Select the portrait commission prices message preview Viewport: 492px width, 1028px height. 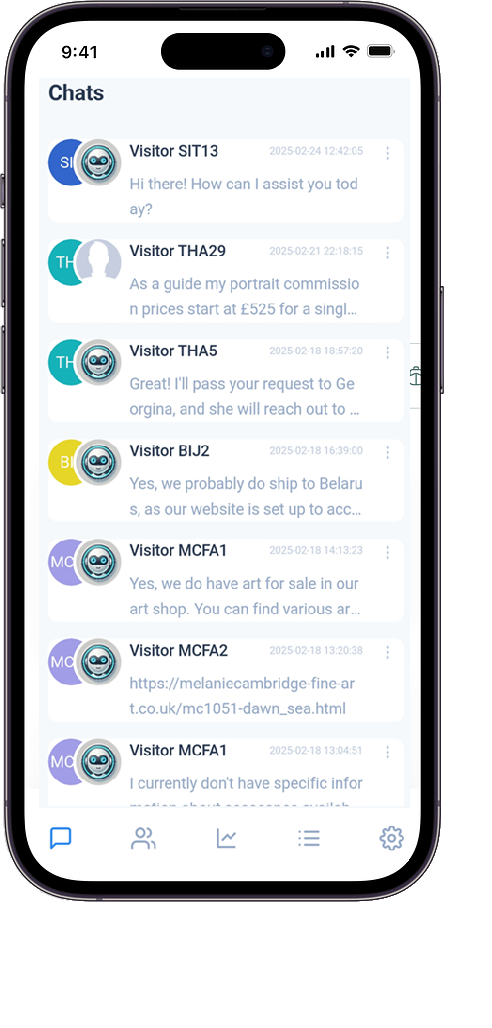coord(245,296)
